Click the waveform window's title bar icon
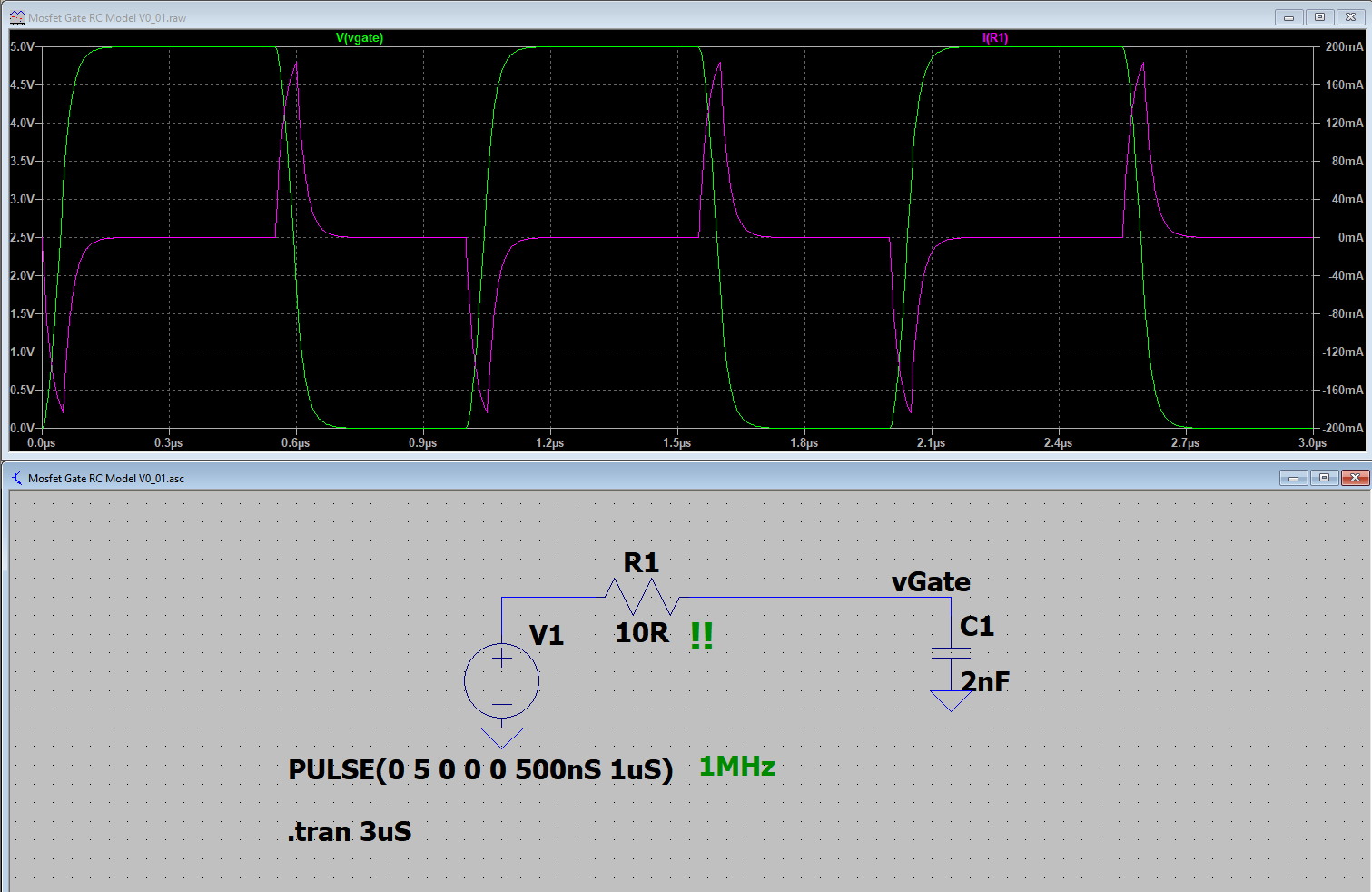The width and height of the screenshot is (1372, 892). [17, 17]
